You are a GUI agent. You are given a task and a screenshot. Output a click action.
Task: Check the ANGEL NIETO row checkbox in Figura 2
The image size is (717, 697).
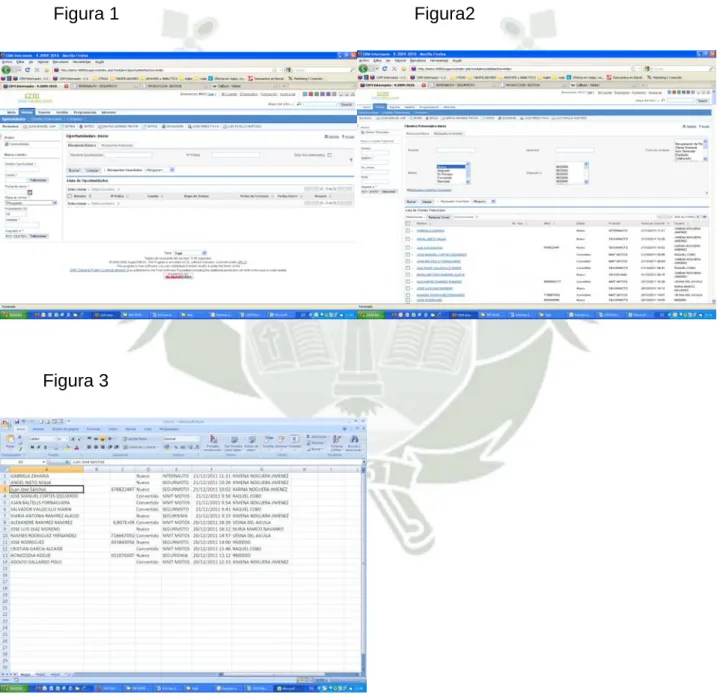[x=408, y=239]
